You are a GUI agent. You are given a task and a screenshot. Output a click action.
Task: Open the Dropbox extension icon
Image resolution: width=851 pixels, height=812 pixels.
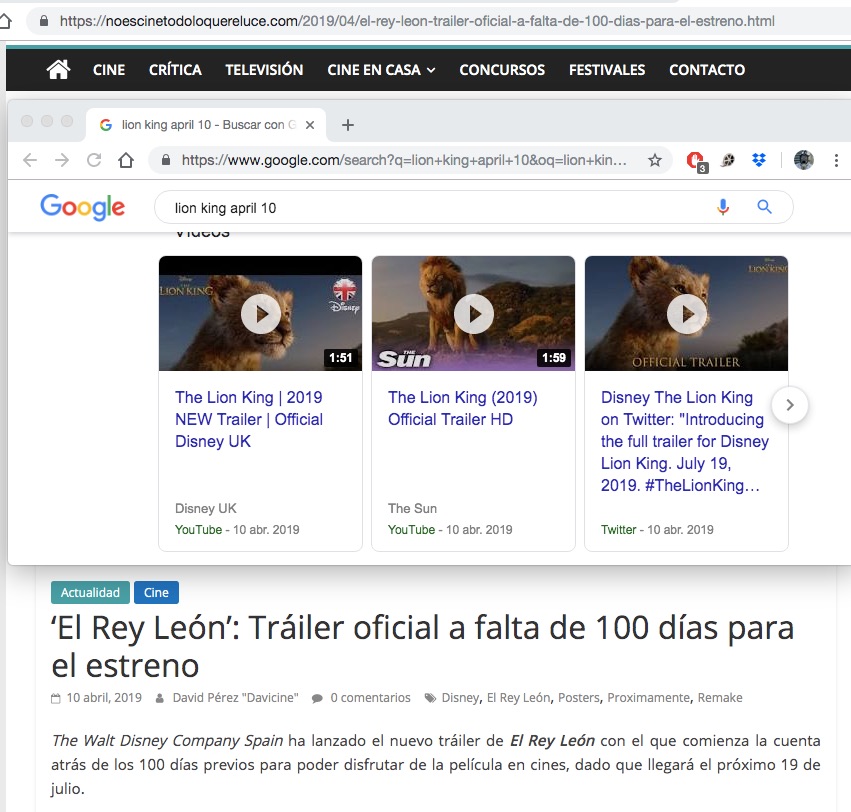(758, 160)
